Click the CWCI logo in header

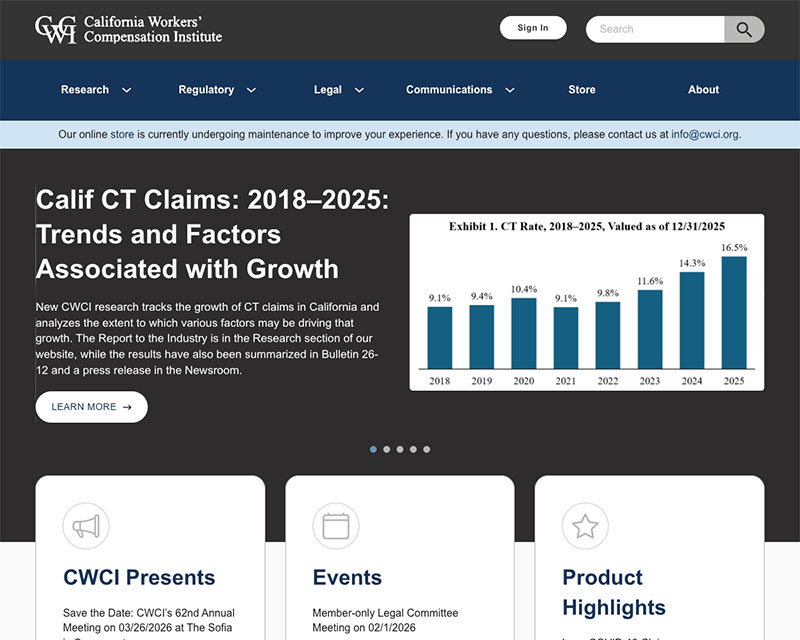tap(129, 29)
